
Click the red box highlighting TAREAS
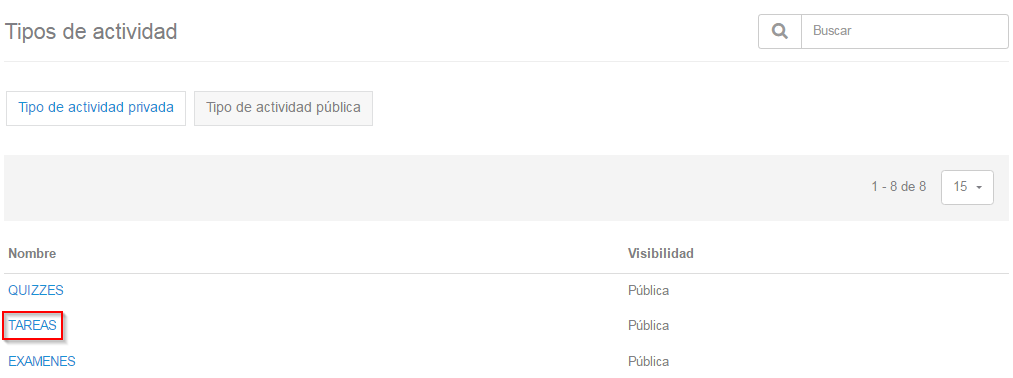tap(33, 326)
